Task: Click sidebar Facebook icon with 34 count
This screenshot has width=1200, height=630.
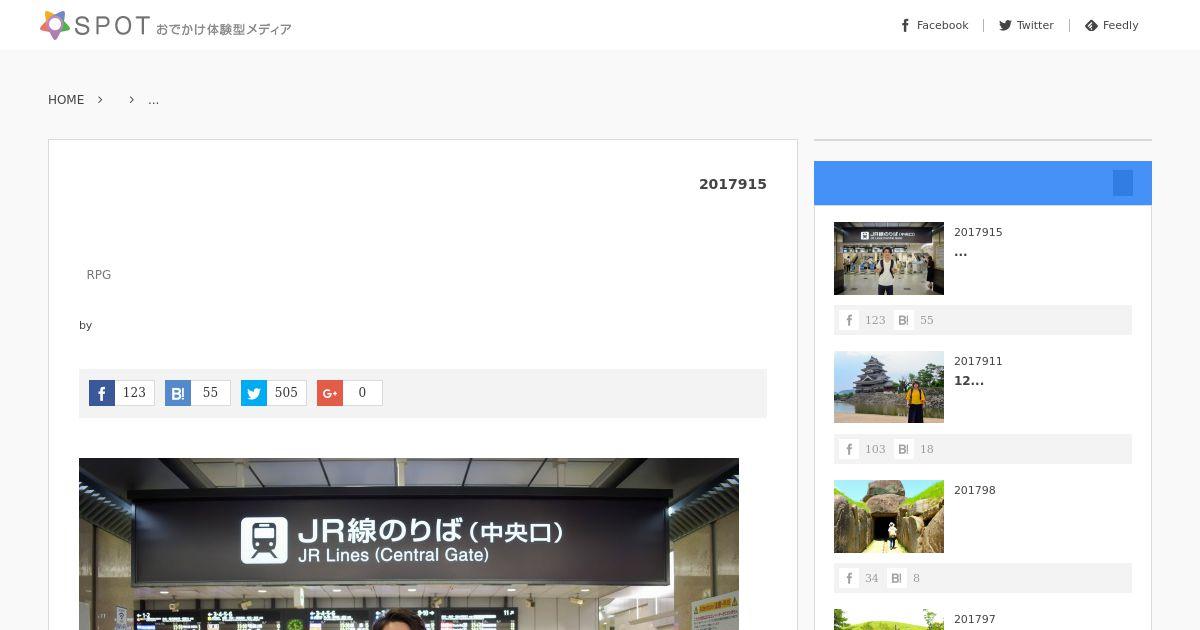Action: [x=849, y=578]
